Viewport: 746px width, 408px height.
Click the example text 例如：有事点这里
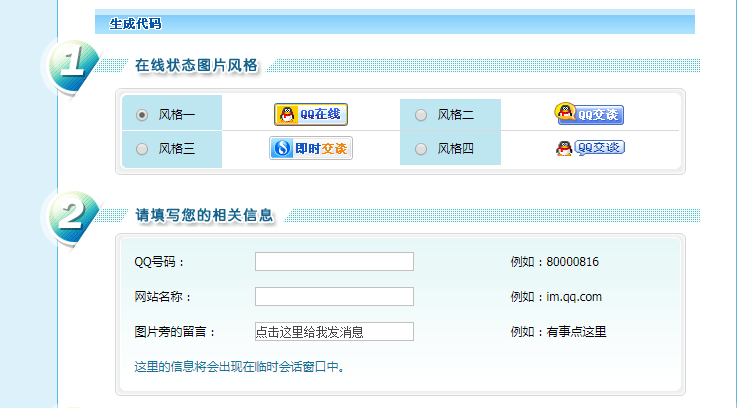coord(558,332)
